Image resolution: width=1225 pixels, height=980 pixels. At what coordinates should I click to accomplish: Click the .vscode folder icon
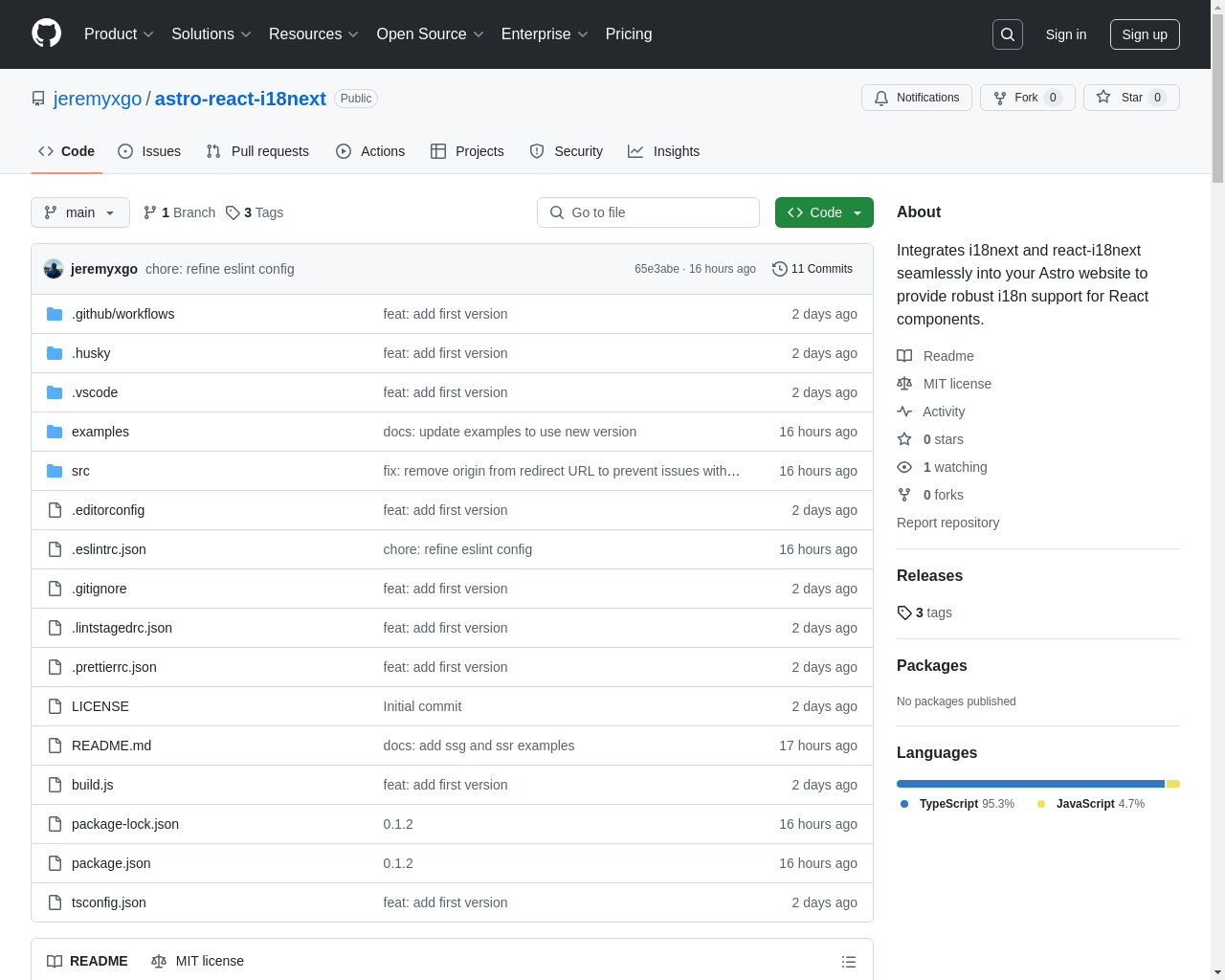[x=55, y=392]
